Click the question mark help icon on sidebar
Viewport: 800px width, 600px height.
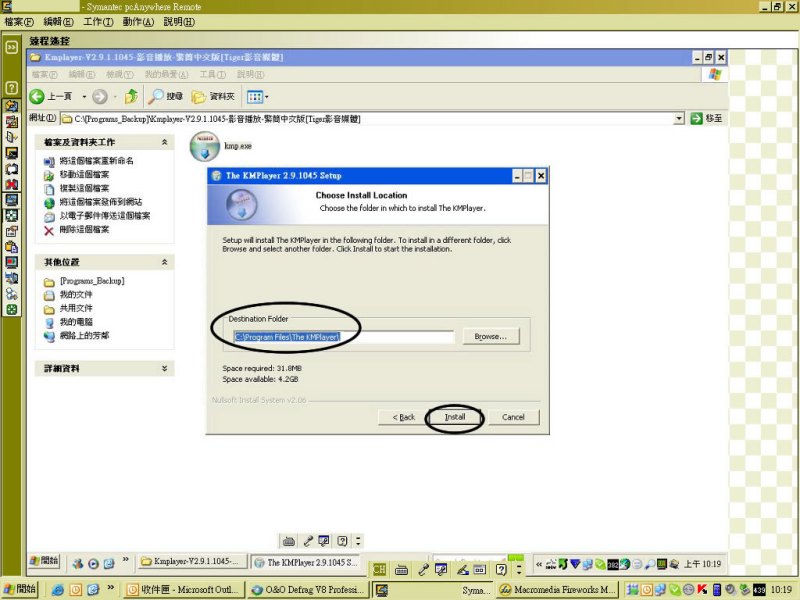tap(11, 88)
